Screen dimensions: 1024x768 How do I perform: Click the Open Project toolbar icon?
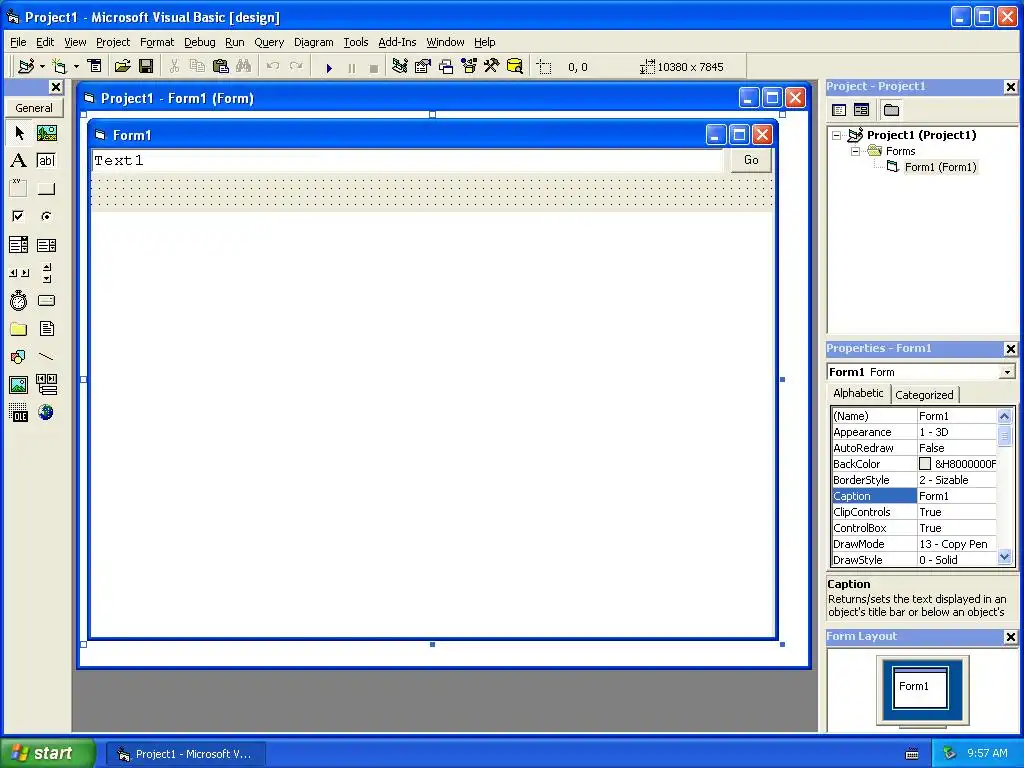pos(122,66)
